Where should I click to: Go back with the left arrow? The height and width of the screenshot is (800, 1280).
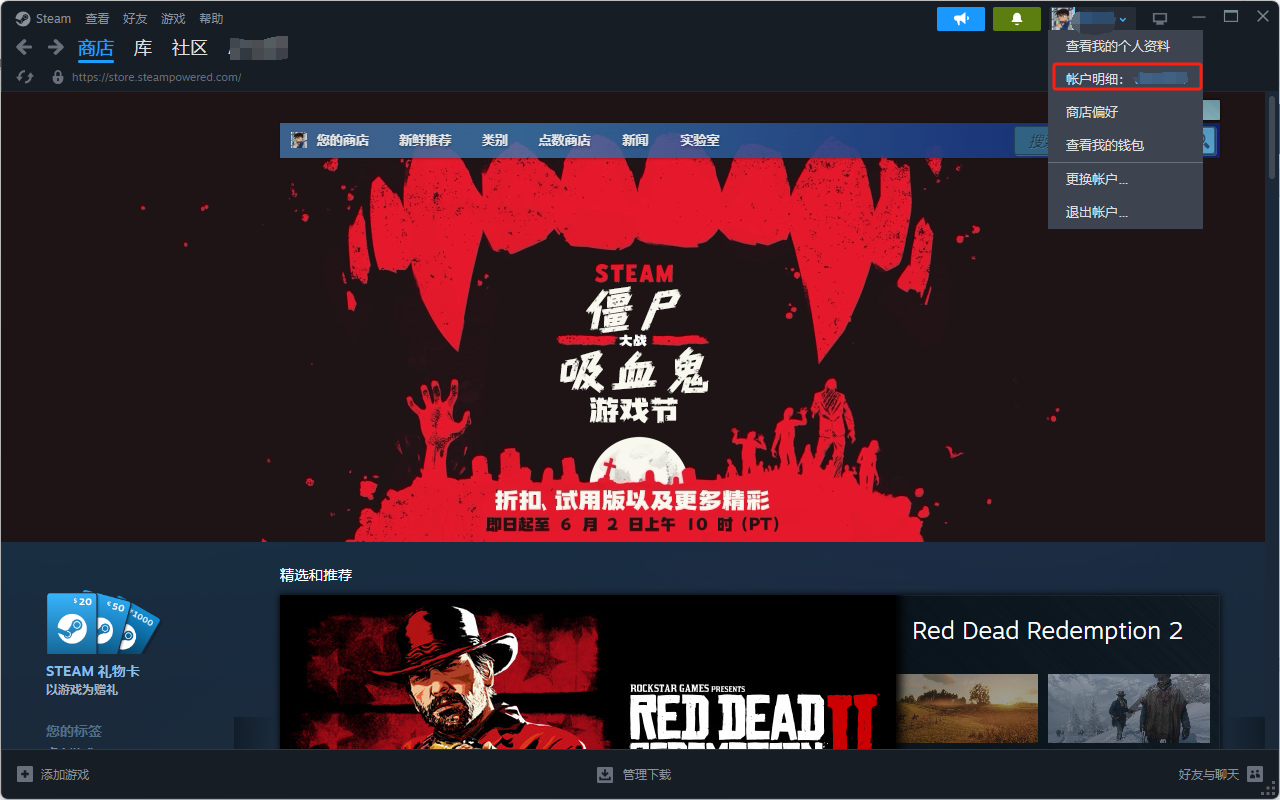(25, 47)
